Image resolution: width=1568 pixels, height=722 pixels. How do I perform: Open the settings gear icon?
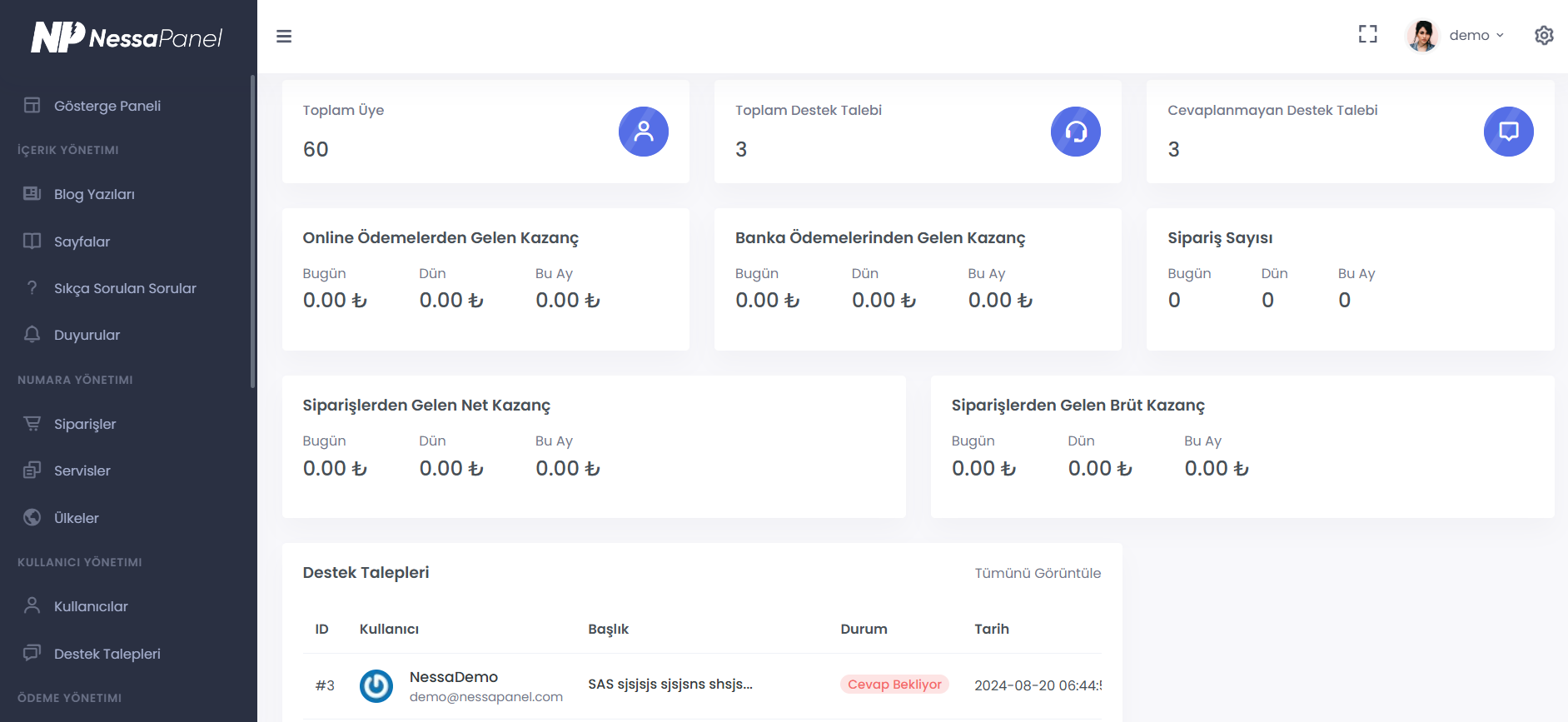coord(1544,35)
